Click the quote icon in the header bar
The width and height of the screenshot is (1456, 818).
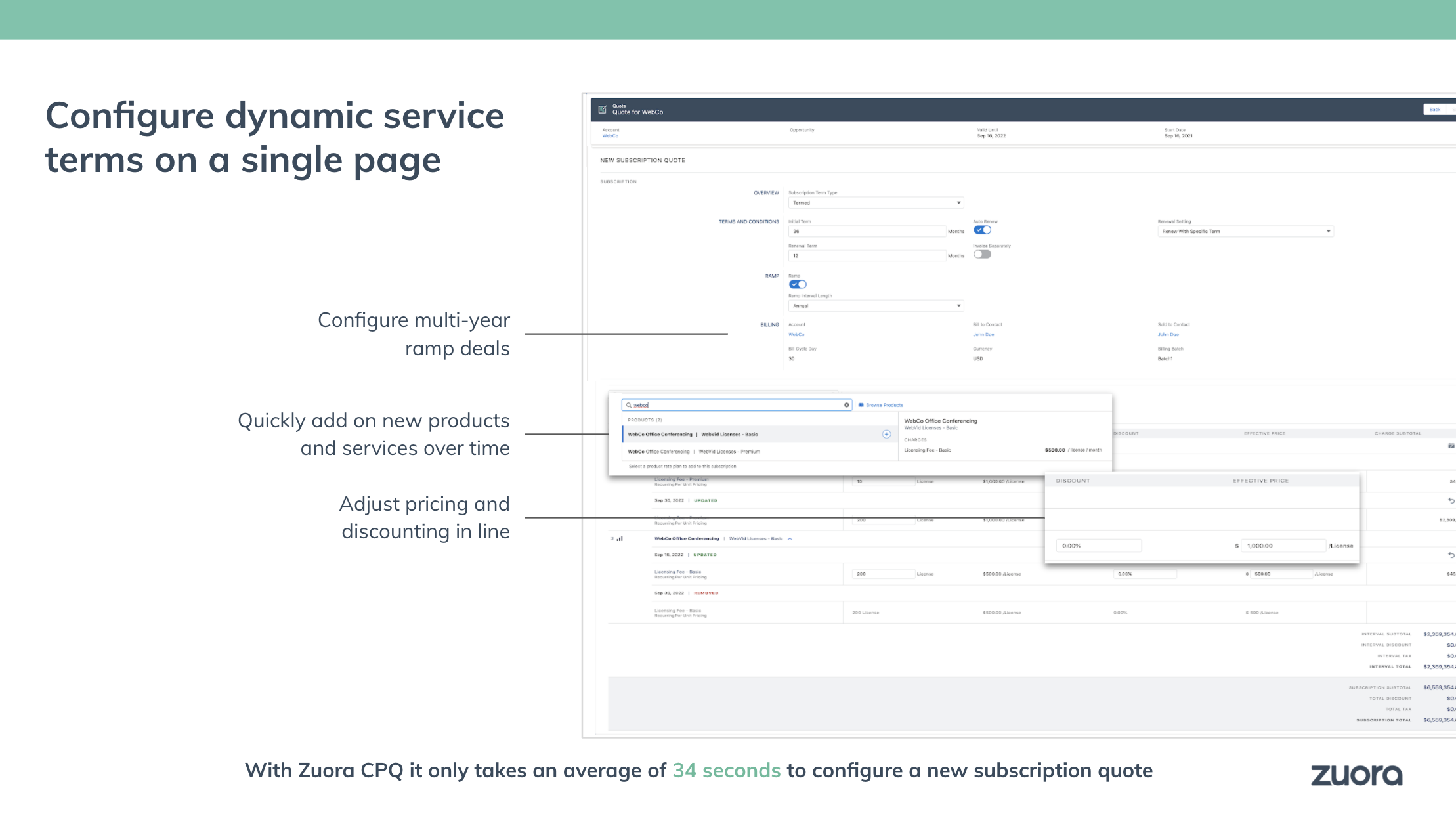[602, 110]
